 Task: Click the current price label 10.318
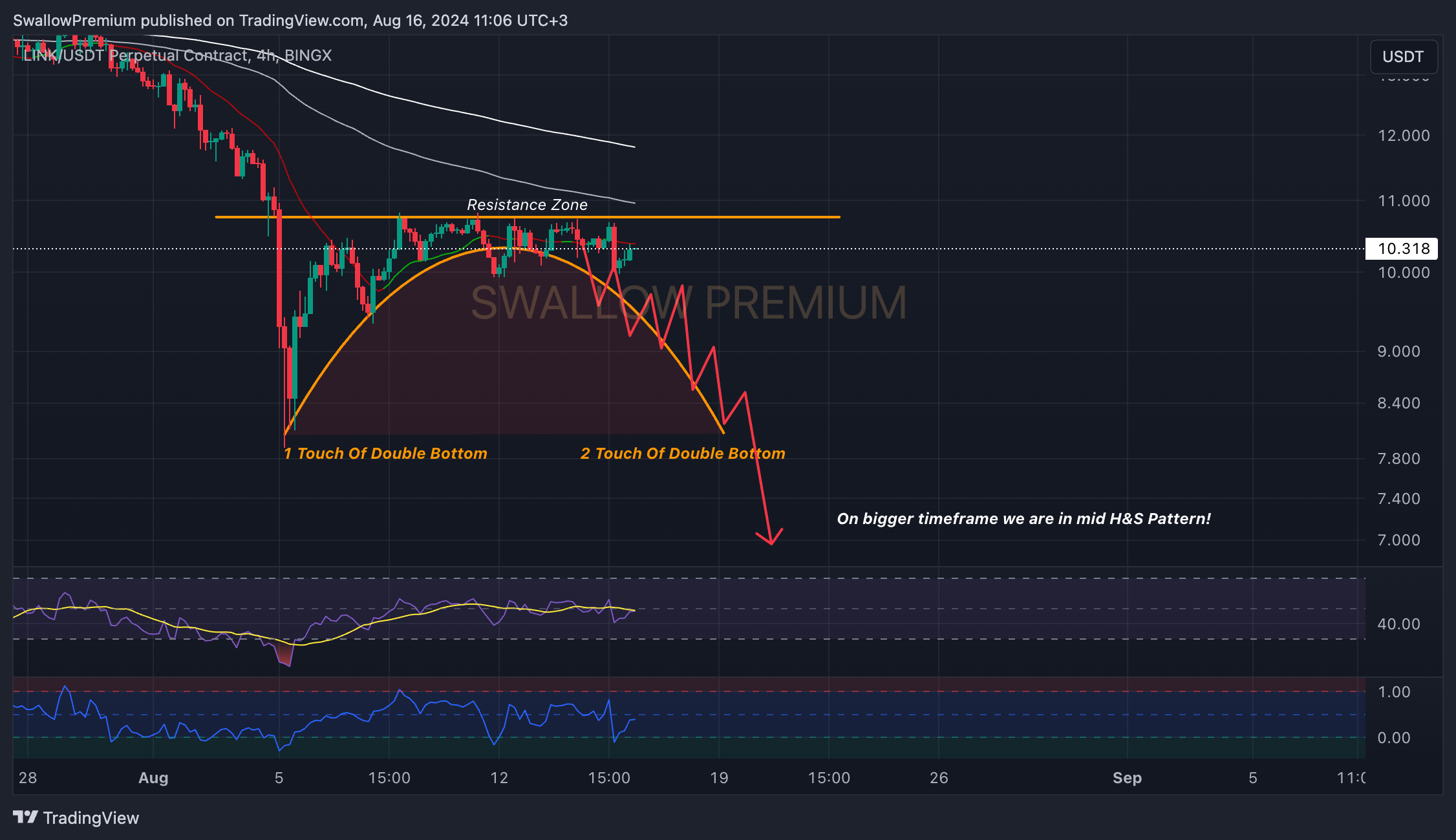coord(1402,249)
